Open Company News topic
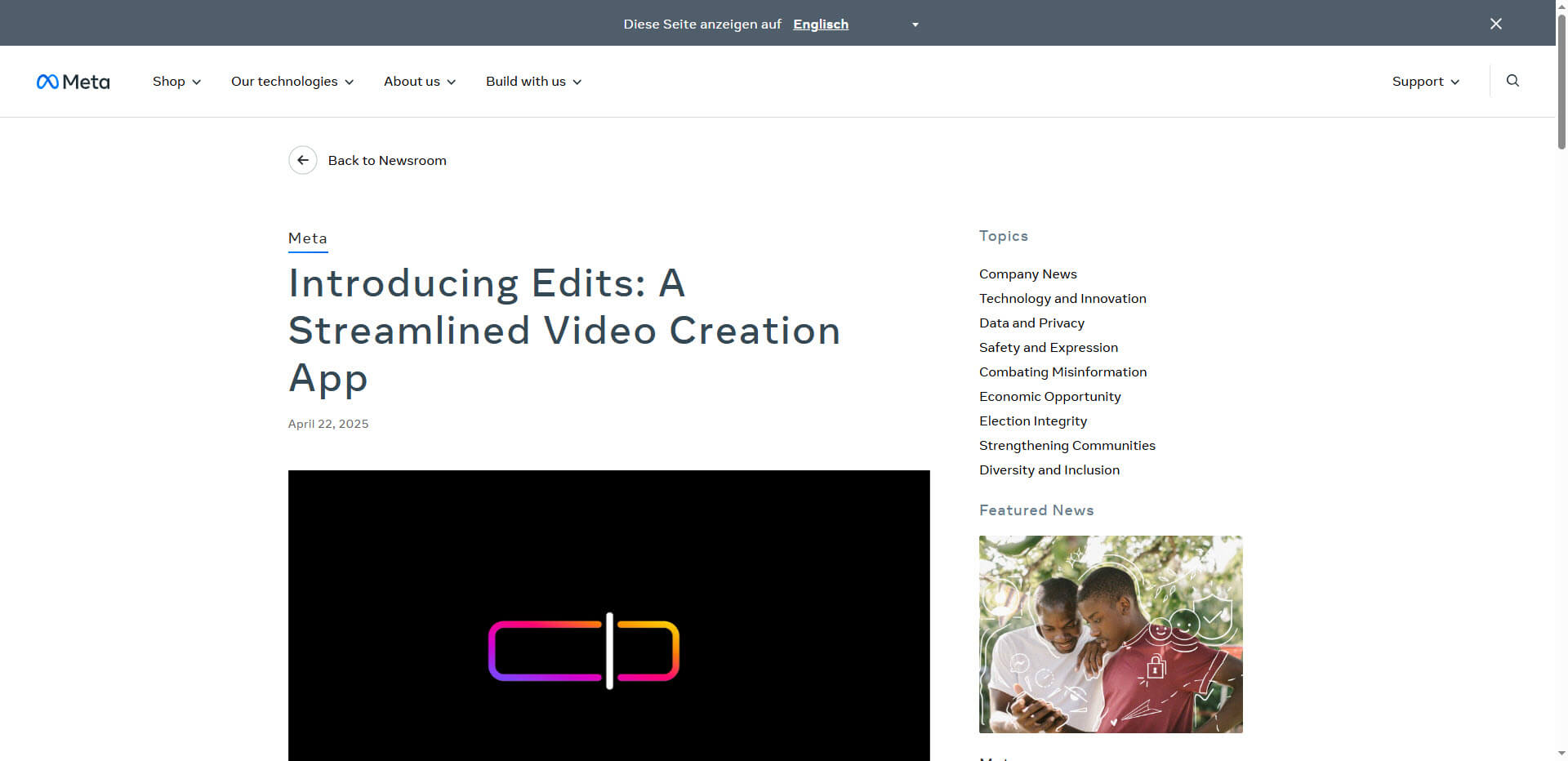Image resolution: width=1568 pixels, height=761 pixels. point(1028,274)
